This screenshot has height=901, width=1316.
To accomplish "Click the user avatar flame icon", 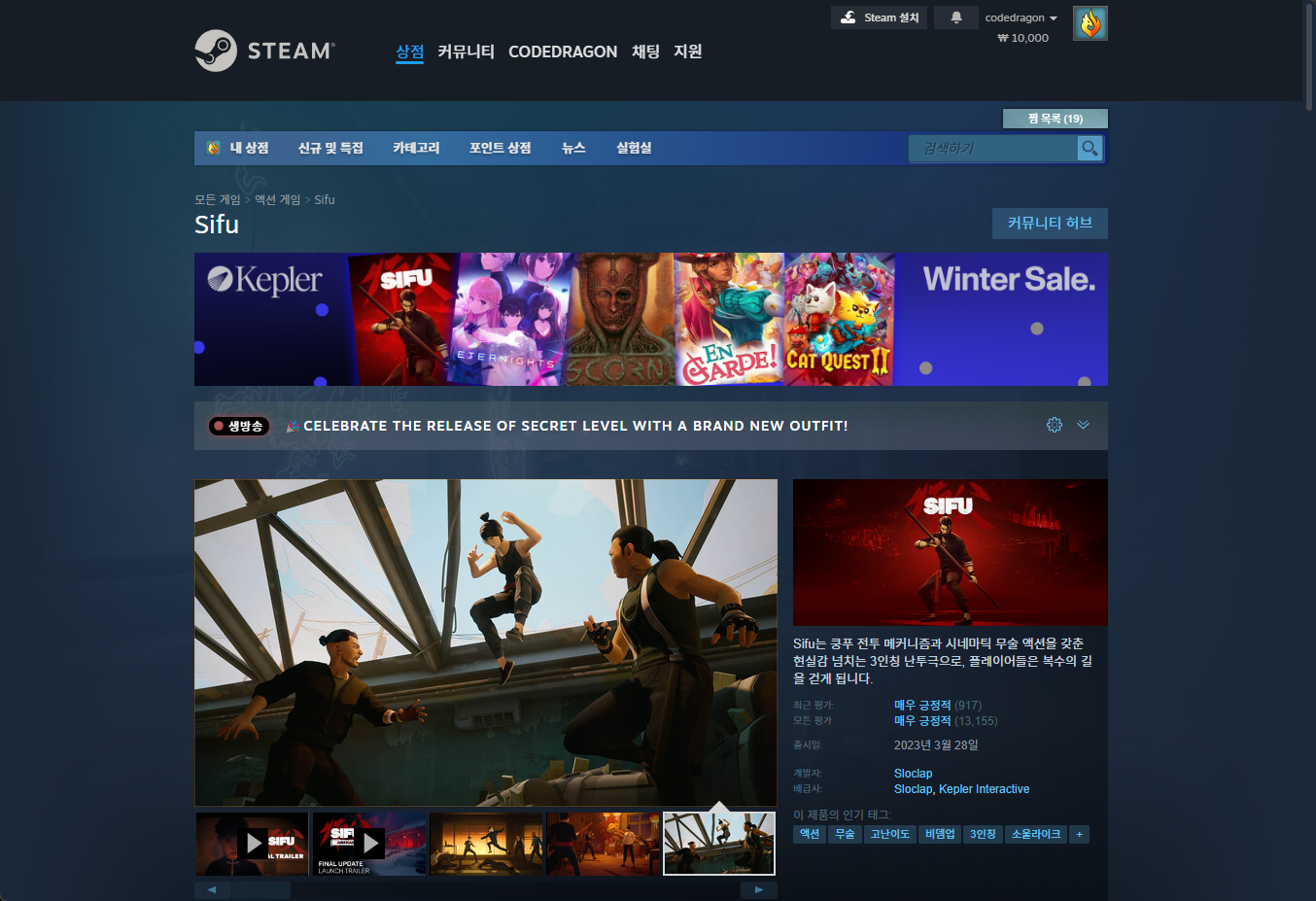I will [1091, 23].
